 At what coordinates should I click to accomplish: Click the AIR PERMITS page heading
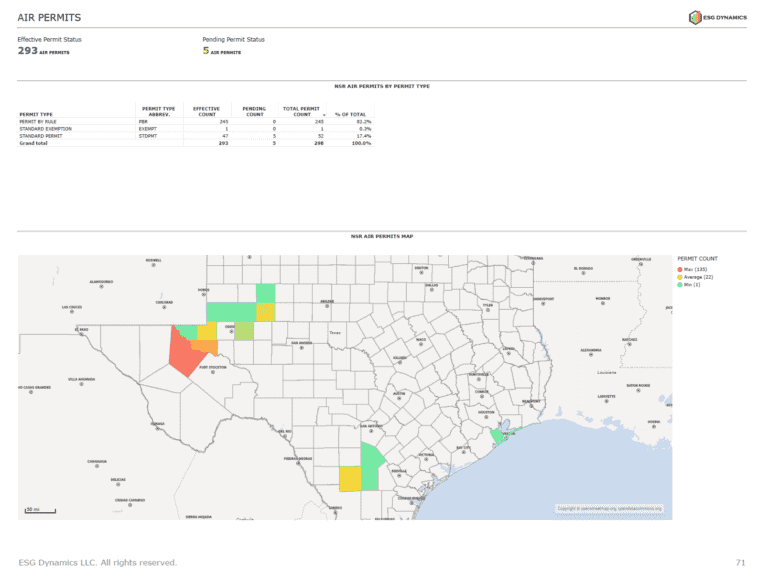click(49, 18)
